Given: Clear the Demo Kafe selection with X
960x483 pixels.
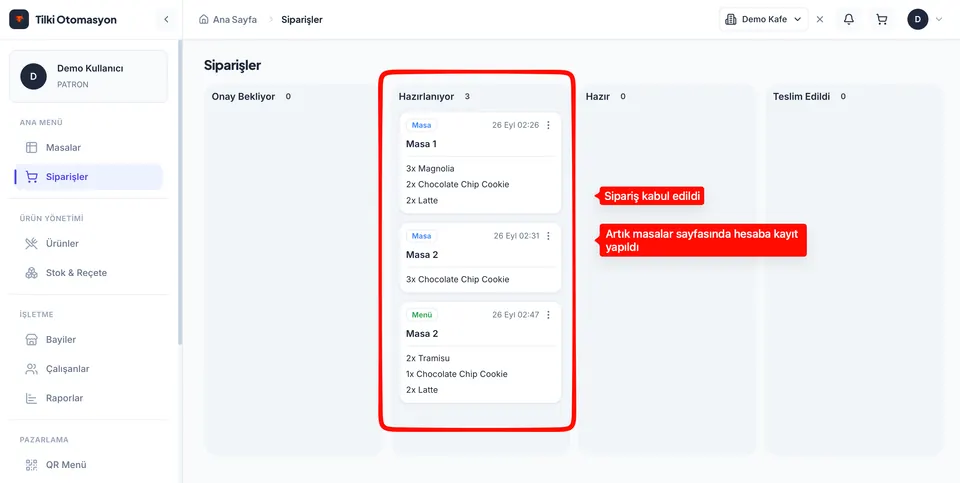Looking at the screenshot, I should point(820,20).
